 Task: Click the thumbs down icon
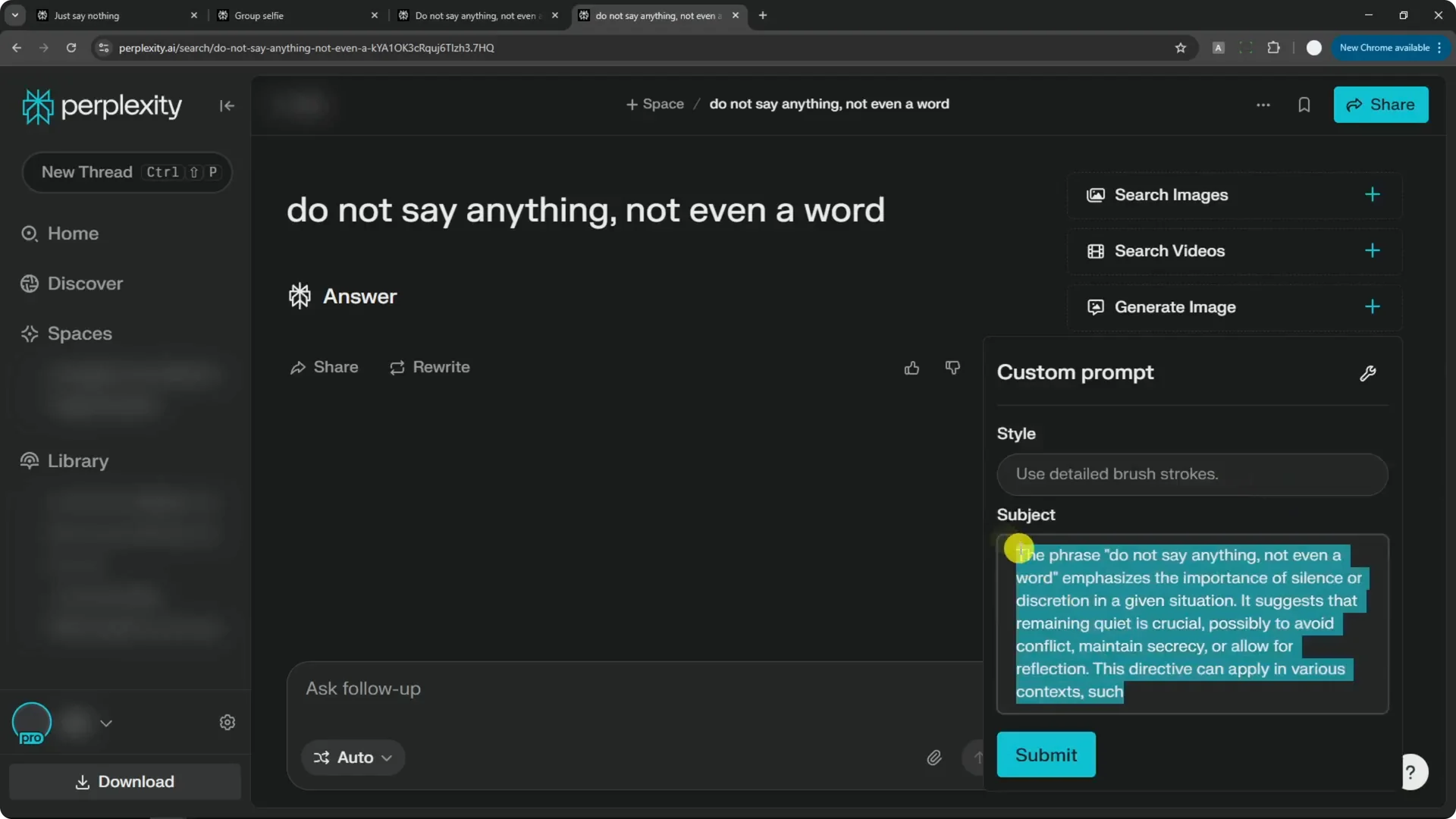952,368
